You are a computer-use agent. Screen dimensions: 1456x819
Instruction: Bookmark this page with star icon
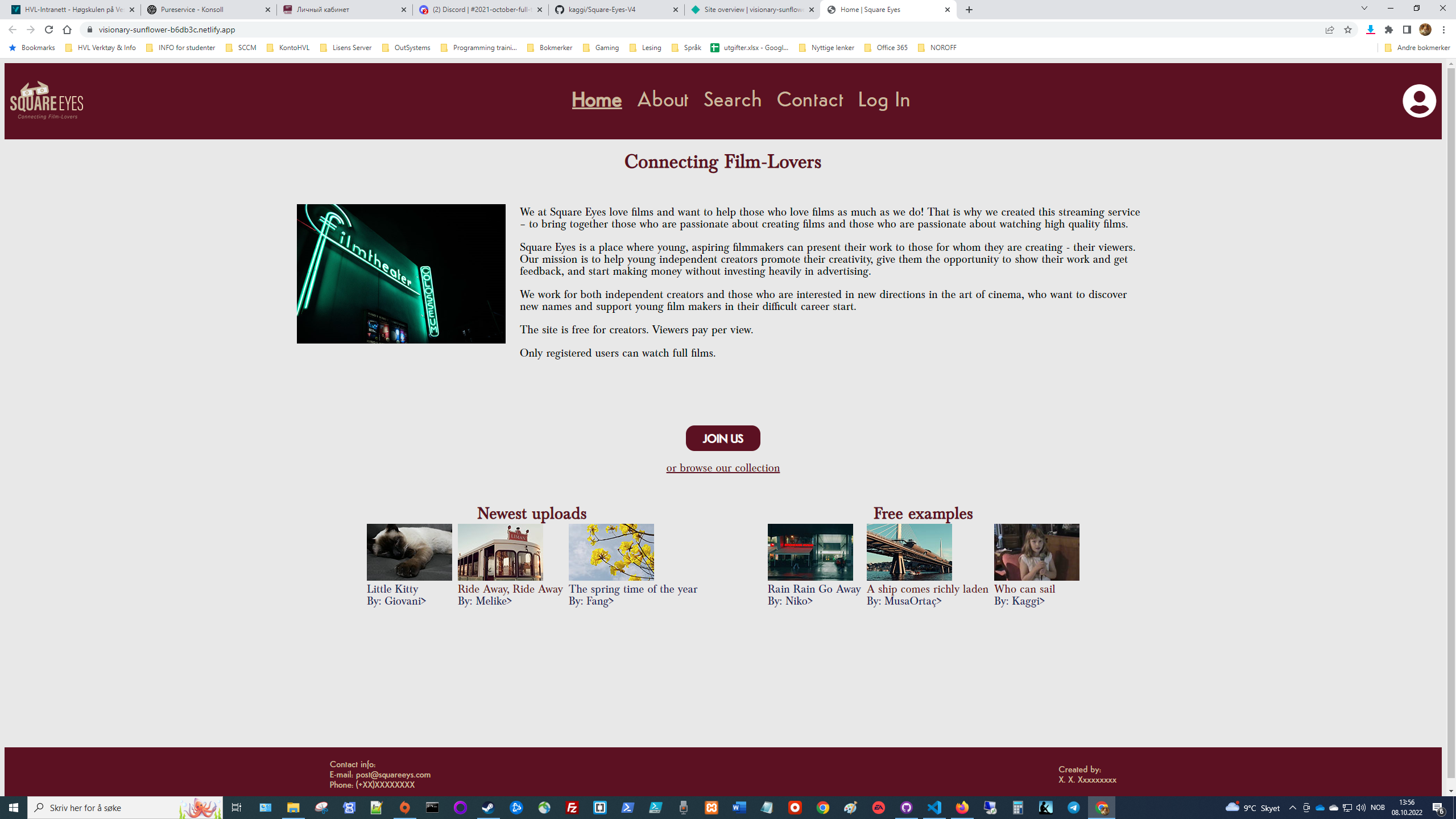click(x=1347, y=30)
